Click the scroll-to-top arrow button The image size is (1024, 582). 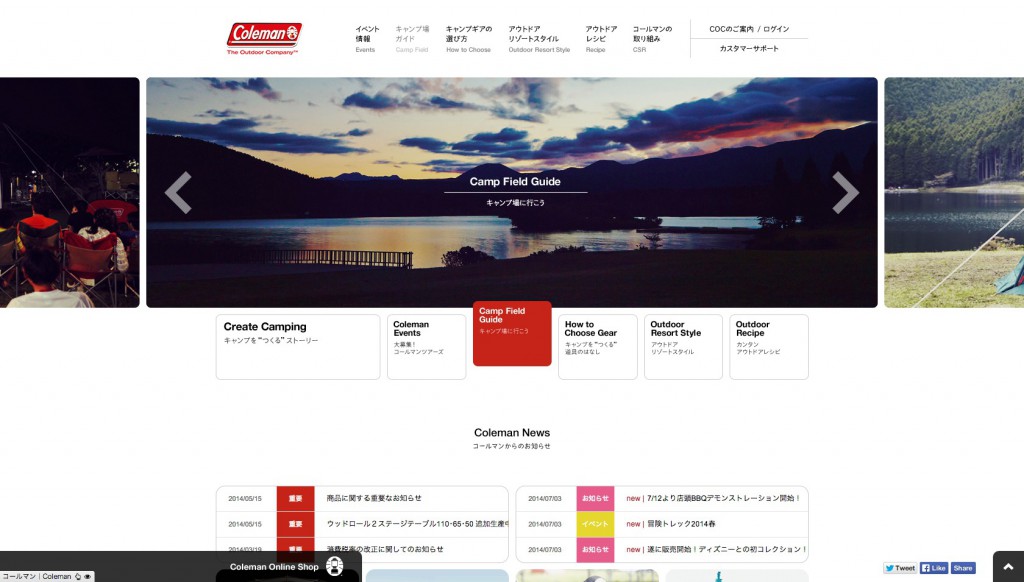1008,566
